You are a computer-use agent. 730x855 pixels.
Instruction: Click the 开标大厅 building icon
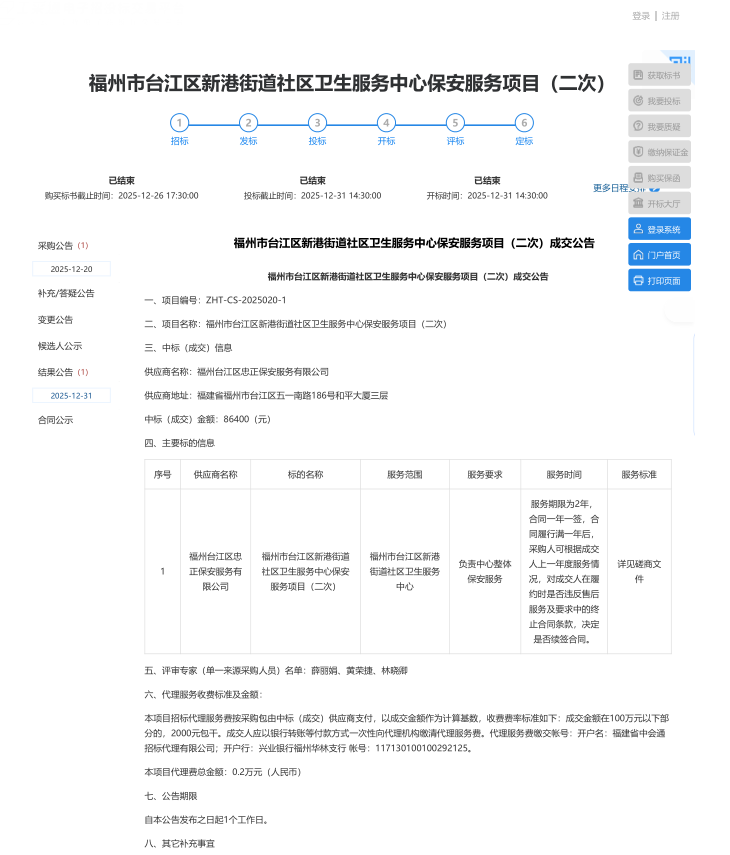coord(639,203)
